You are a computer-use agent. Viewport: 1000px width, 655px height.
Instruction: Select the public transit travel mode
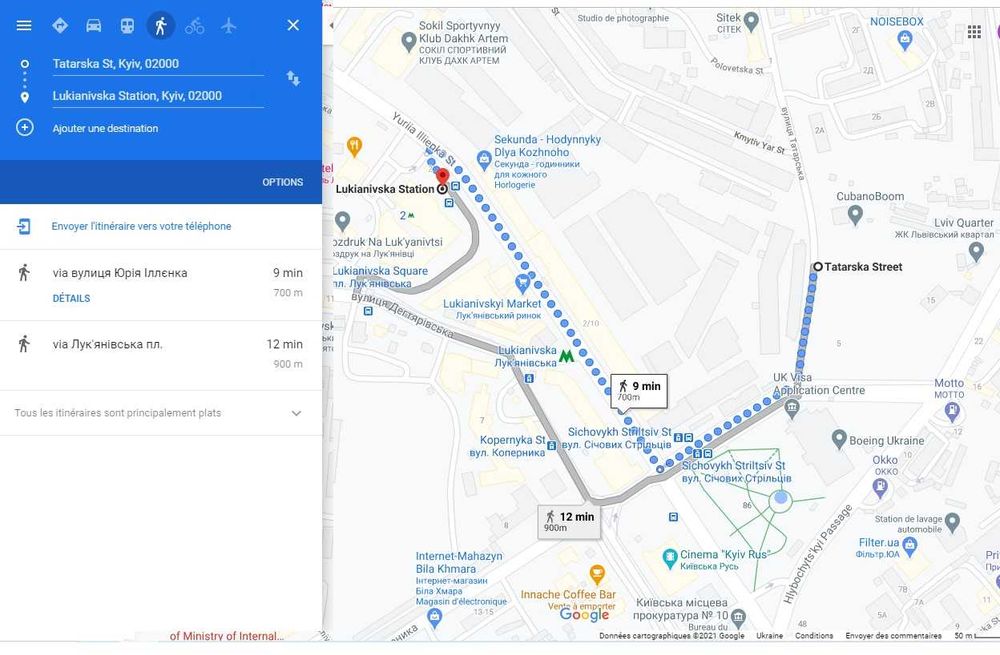[128, 26]
